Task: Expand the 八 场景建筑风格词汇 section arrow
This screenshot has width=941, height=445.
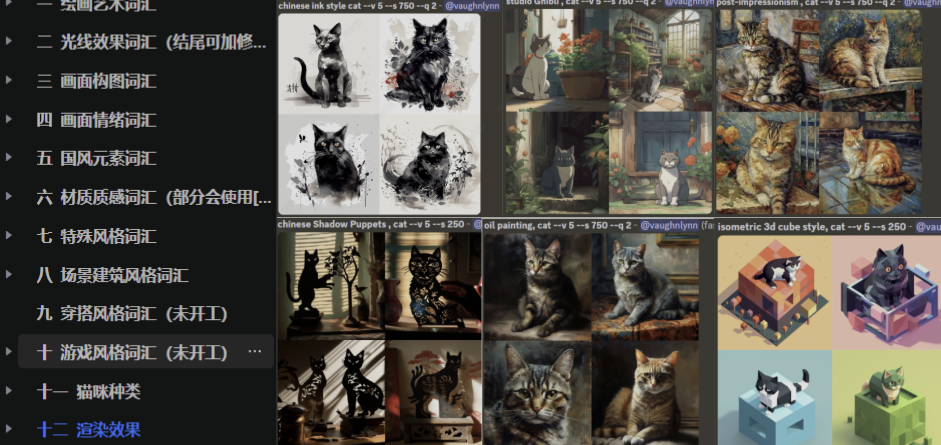Action: pyautogui.click(x=8, y=275)
